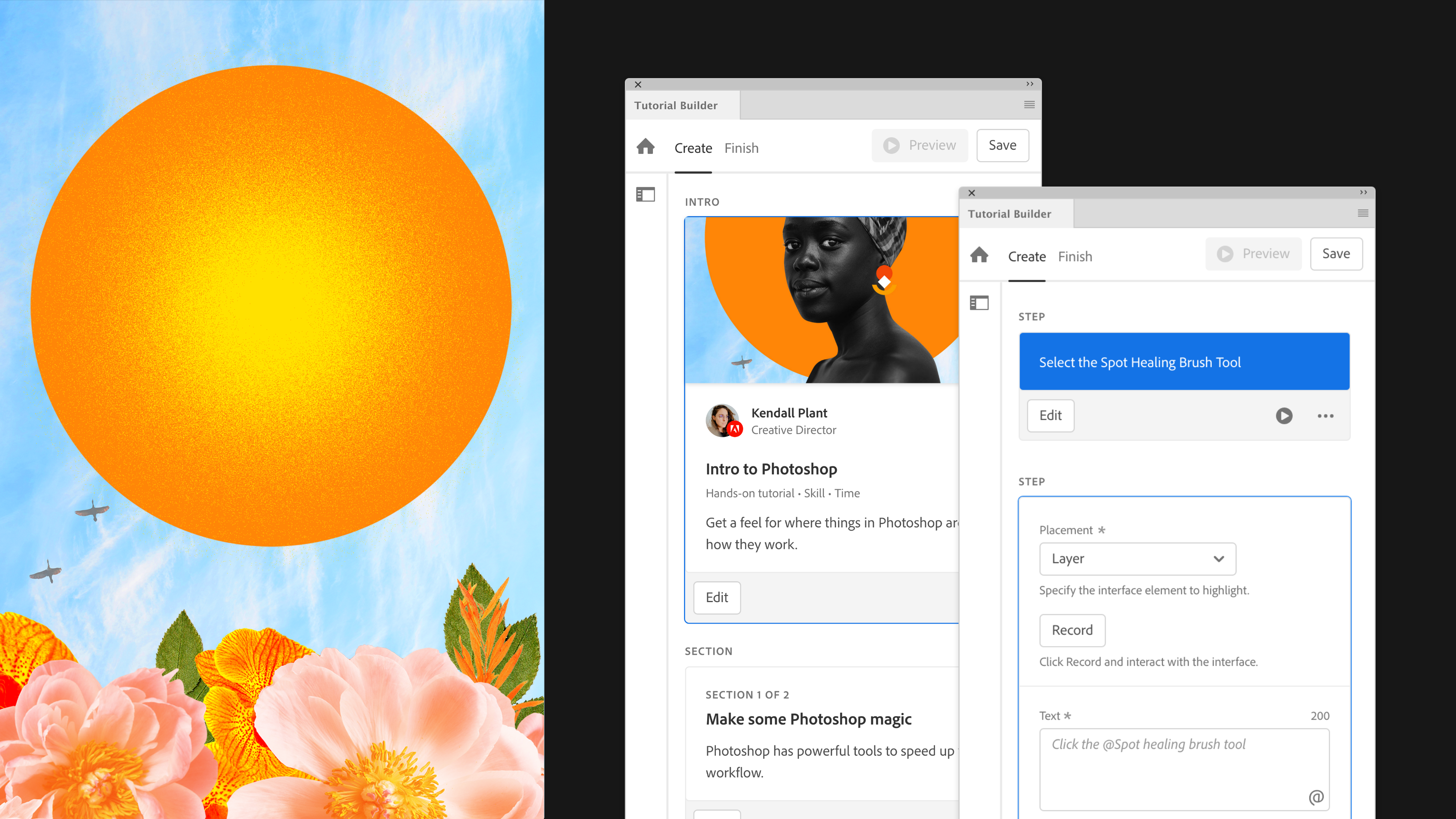Switch to the Finish tab in the back panel
Image resolution: width=1456 pixels, height=819 pixels.
point(741,148)
